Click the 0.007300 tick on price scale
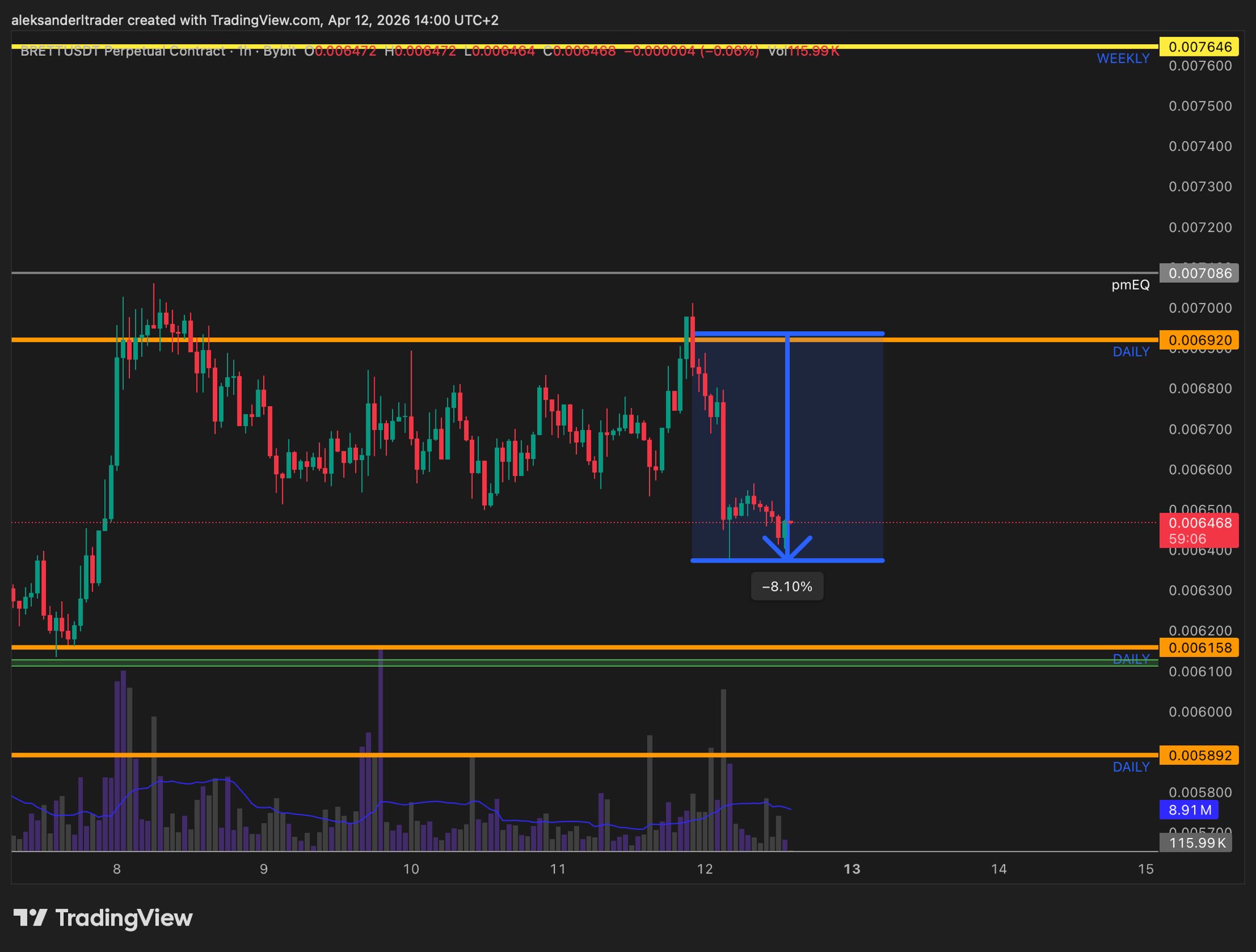Viewport: 1256px width, 952px height. coord(1200,186)
